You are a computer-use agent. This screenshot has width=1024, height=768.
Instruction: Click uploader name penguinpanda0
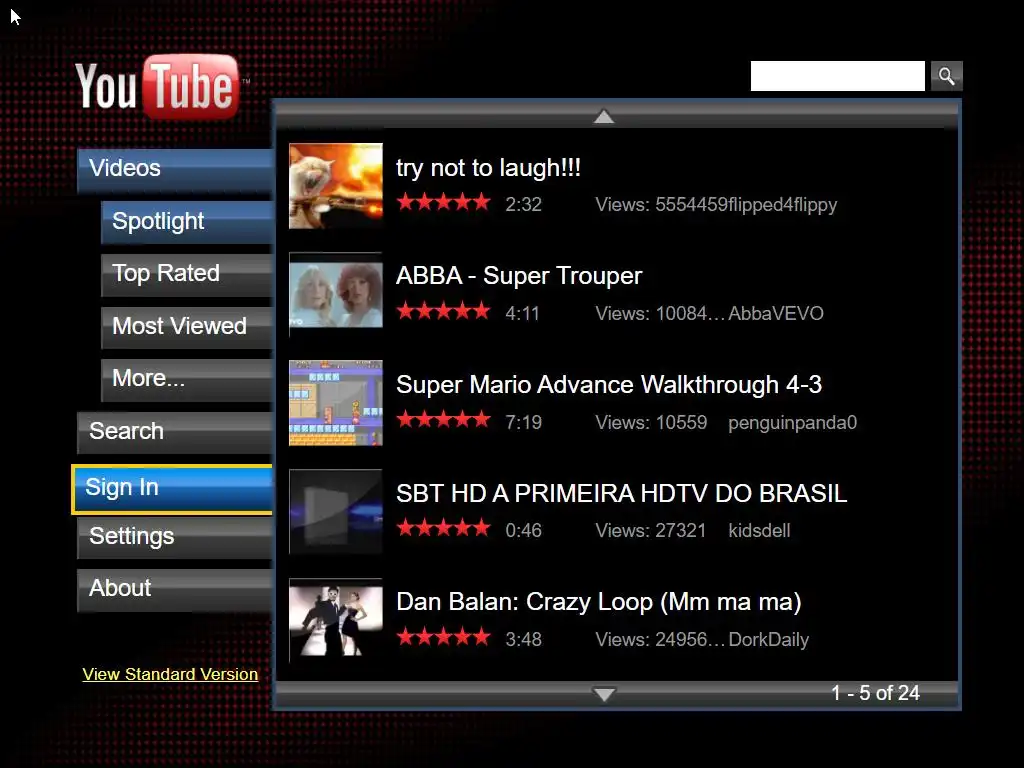[x=792, y=423]
